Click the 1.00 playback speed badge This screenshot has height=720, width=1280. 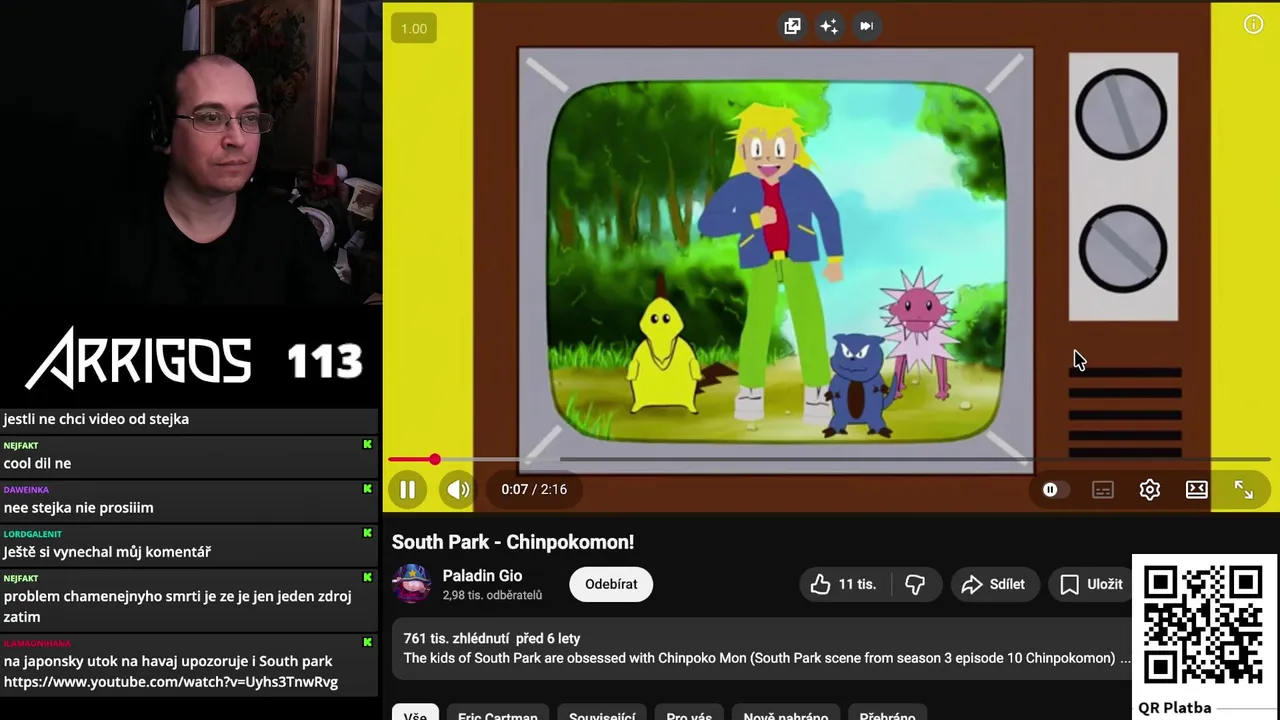click(x=414, y=28)
